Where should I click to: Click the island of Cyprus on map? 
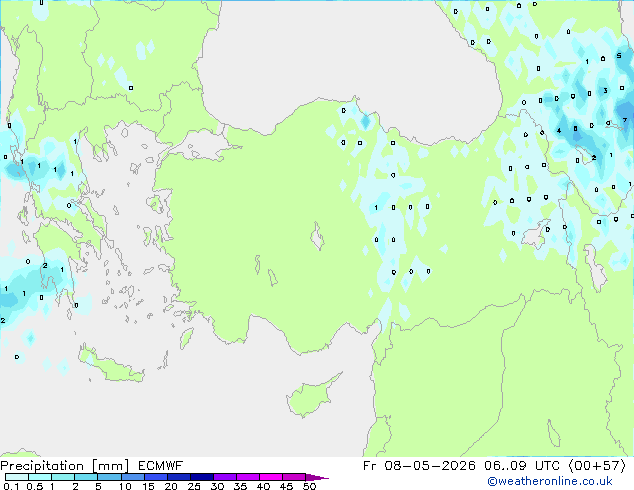point(311,397)
